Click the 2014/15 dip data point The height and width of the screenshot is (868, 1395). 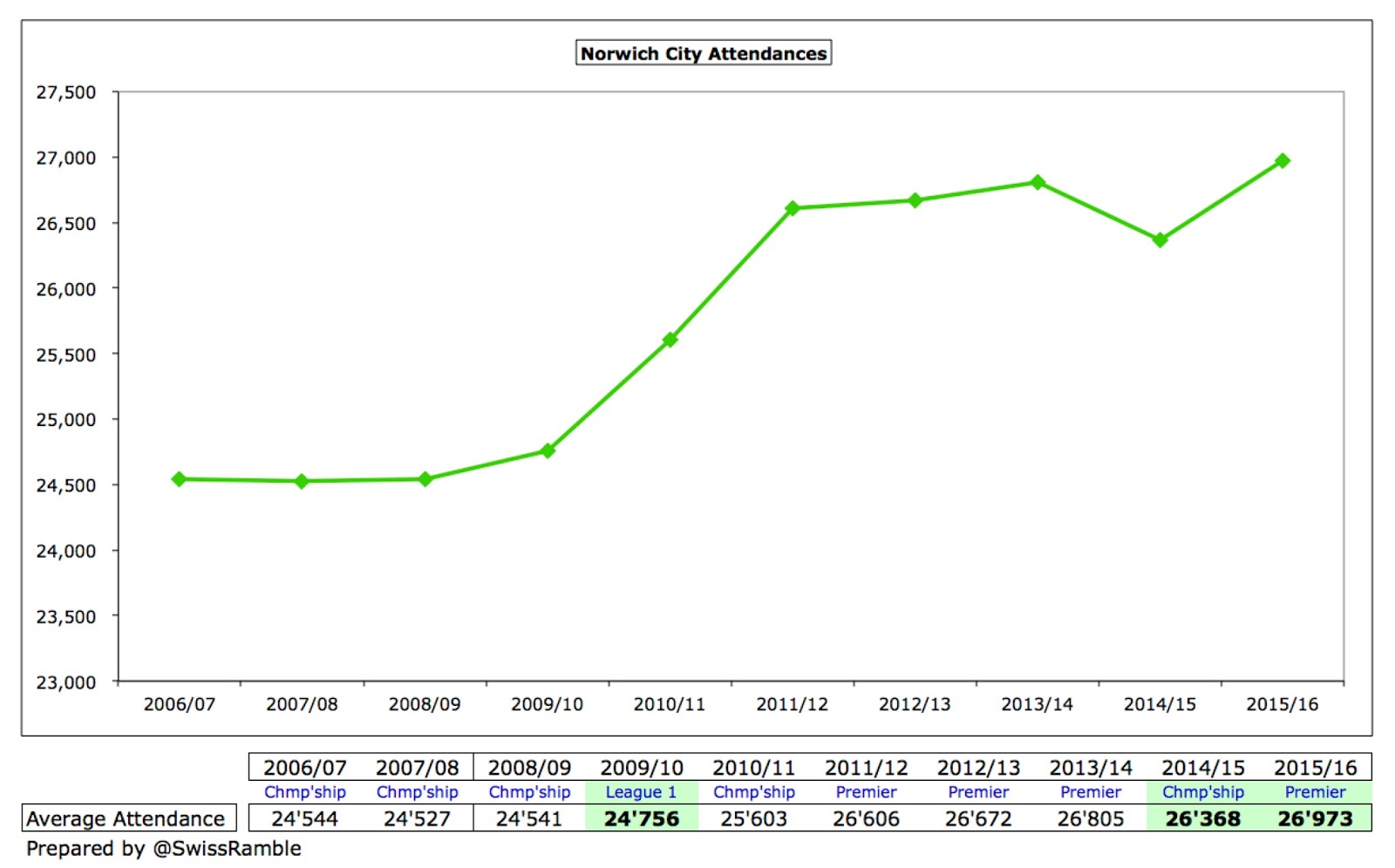tap(1160, 240)
